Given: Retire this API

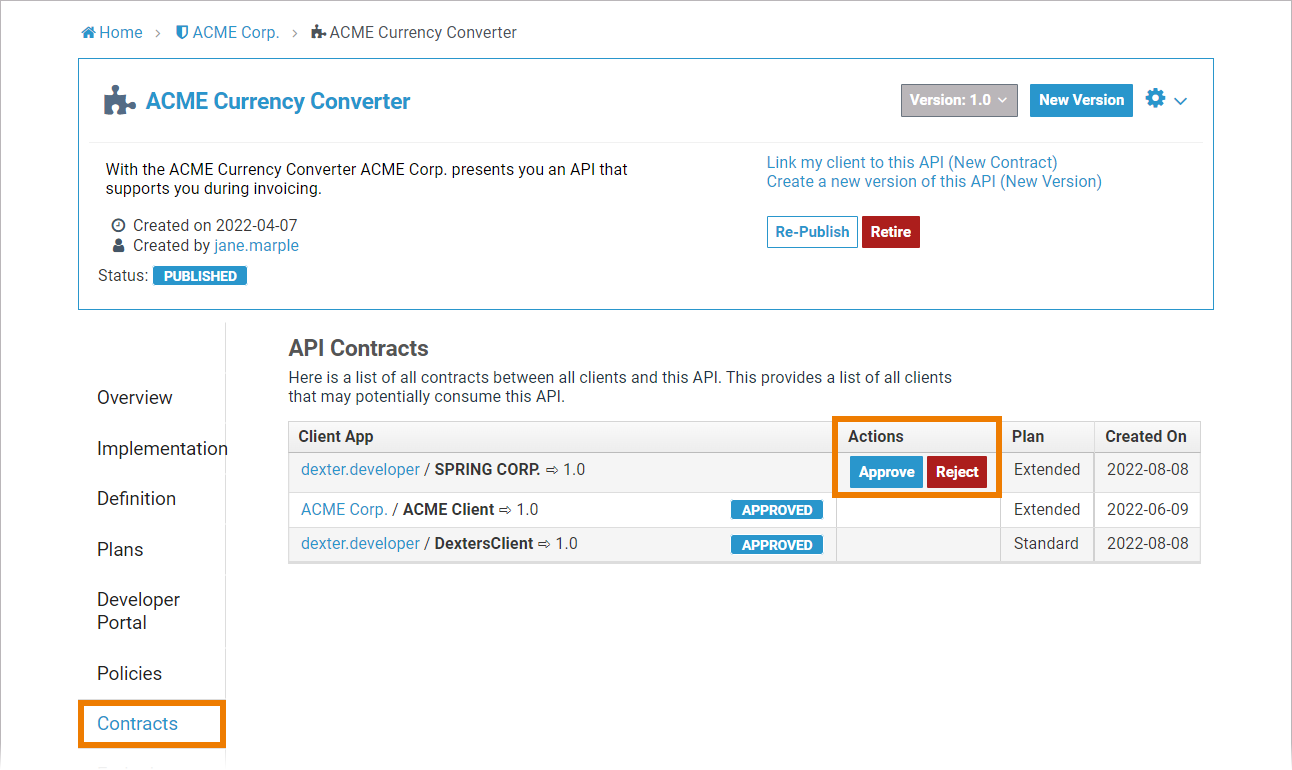Looking at the screenshot, I should tap(890, 232).
